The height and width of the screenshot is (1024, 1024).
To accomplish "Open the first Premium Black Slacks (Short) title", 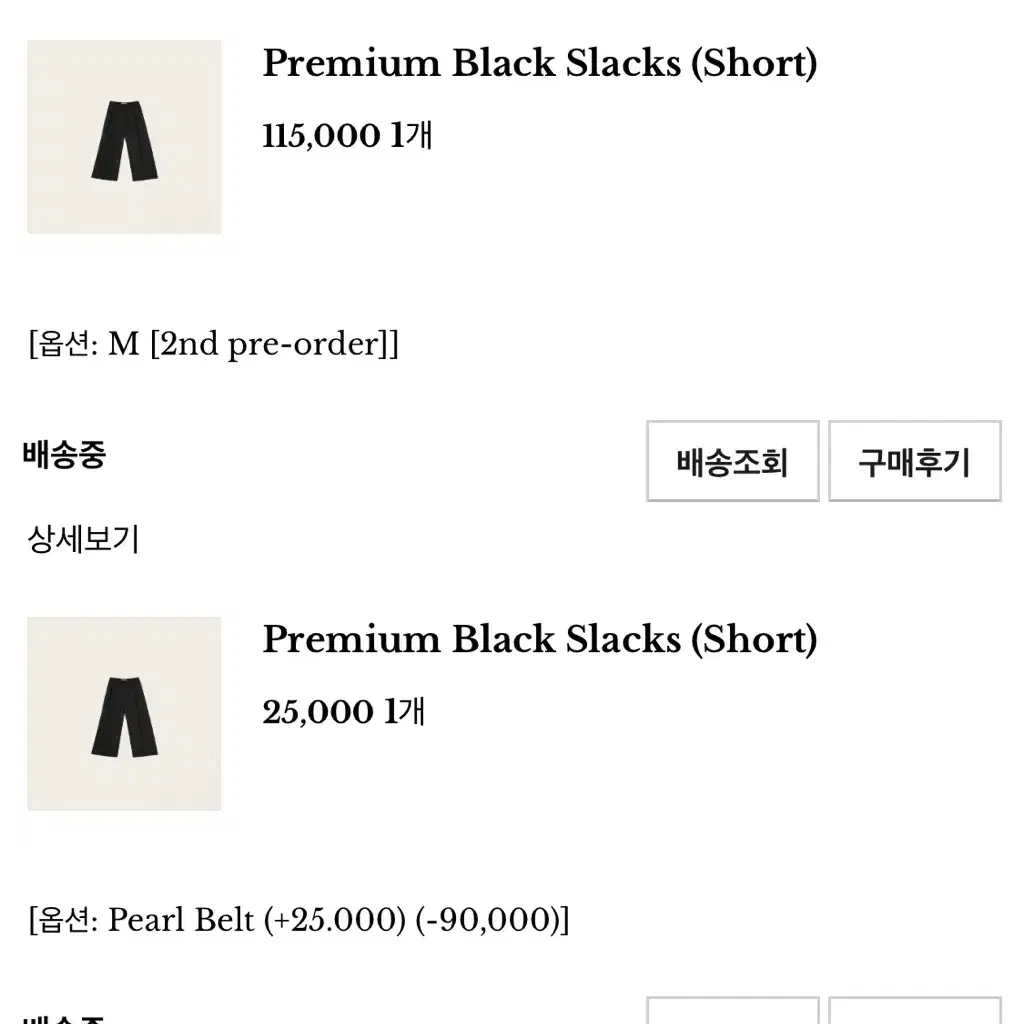I will [539, 64].
